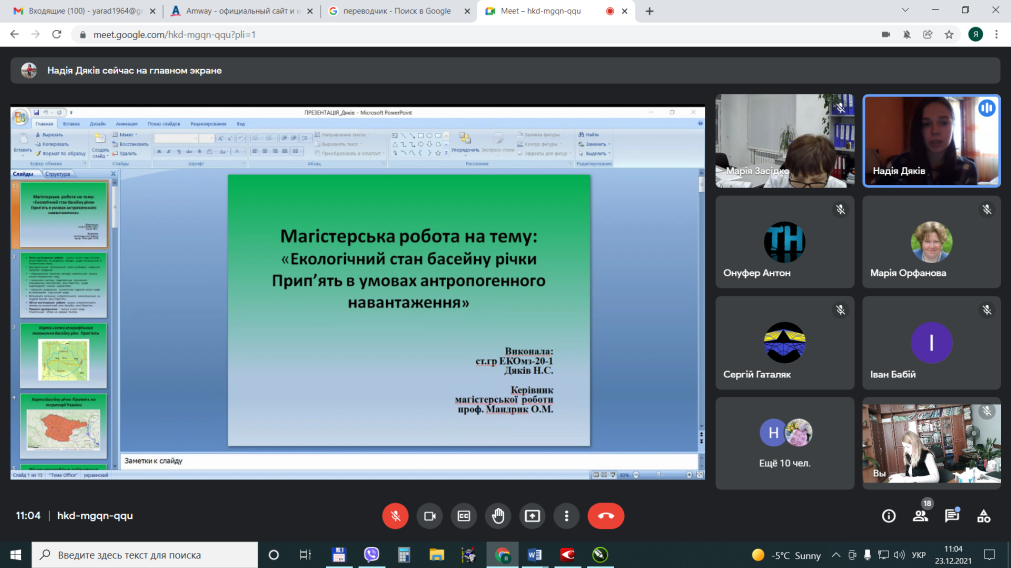Open more options three-dot menu in Meet

pos(566,516)
